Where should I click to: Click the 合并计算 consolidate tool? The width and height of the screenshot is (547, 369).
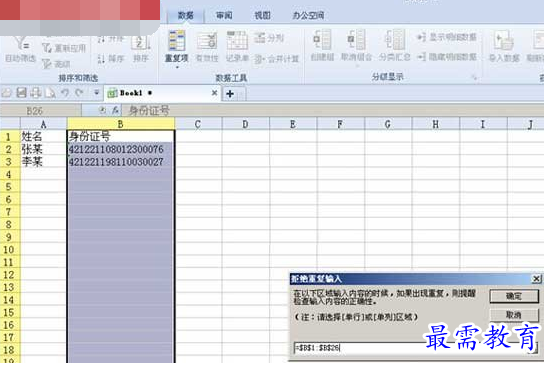click(277, 59)
